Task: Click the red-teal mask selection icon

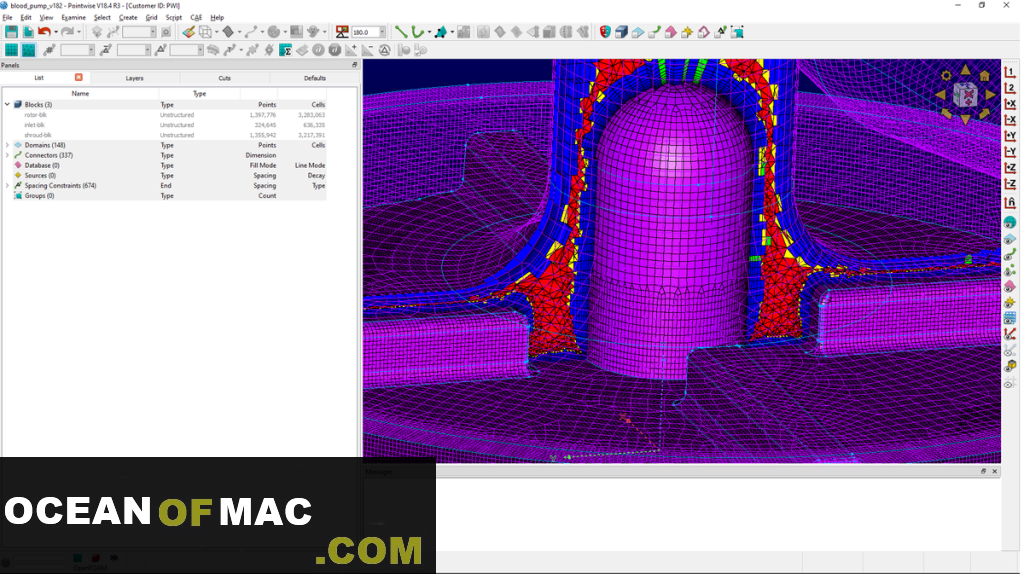Action: (x=605, y=32)
